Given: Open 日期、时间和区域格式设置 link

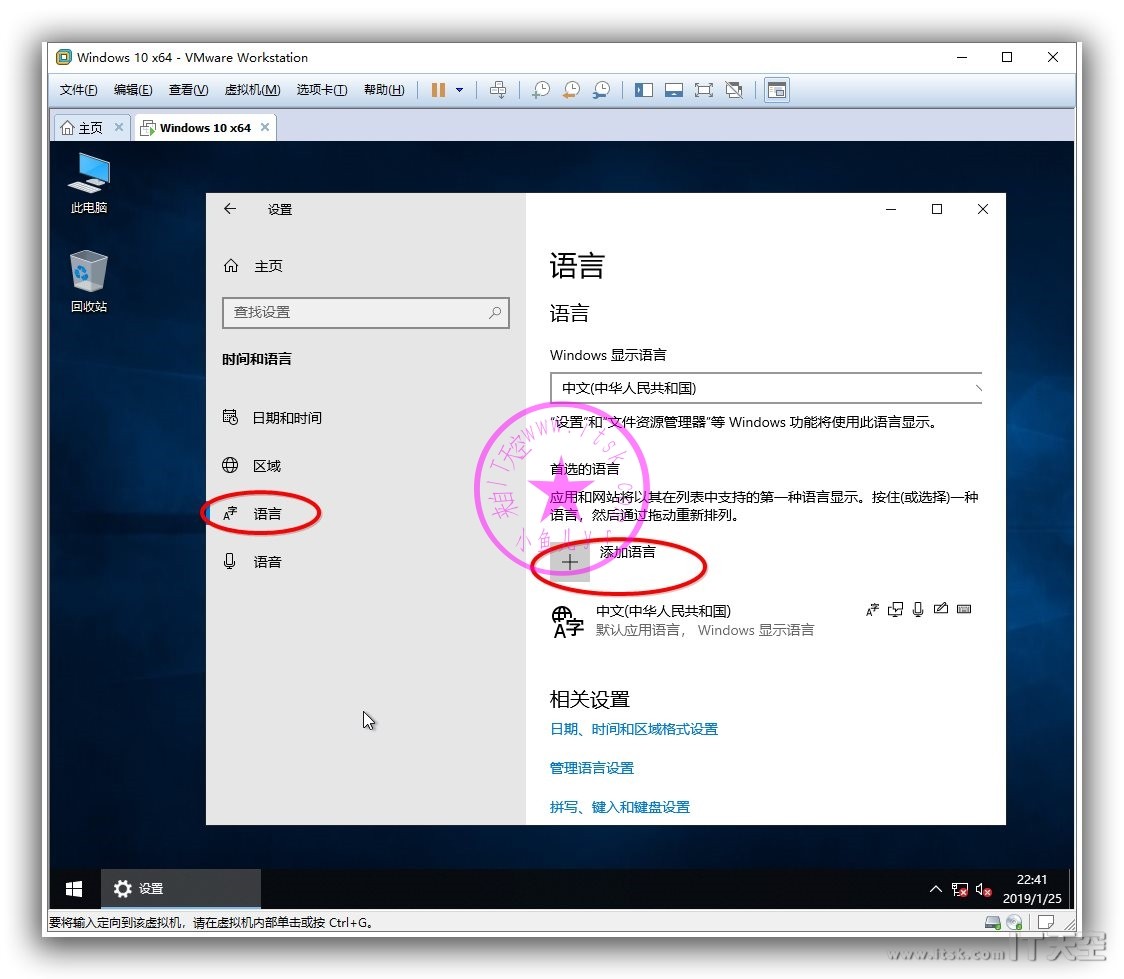Looking at the screenshot, I should 634,730.
